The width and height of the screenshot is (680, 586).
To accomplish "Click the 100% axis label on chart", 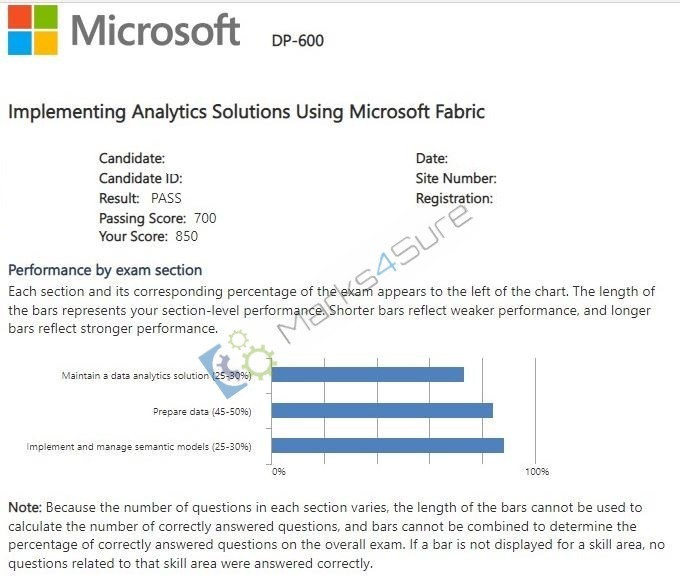I will click(x=537, y=471).
